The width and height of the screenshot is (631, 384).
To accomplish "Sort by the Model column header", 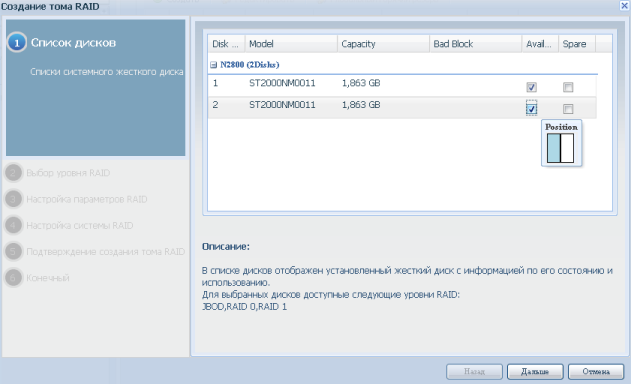I will [x=291, y=44].
